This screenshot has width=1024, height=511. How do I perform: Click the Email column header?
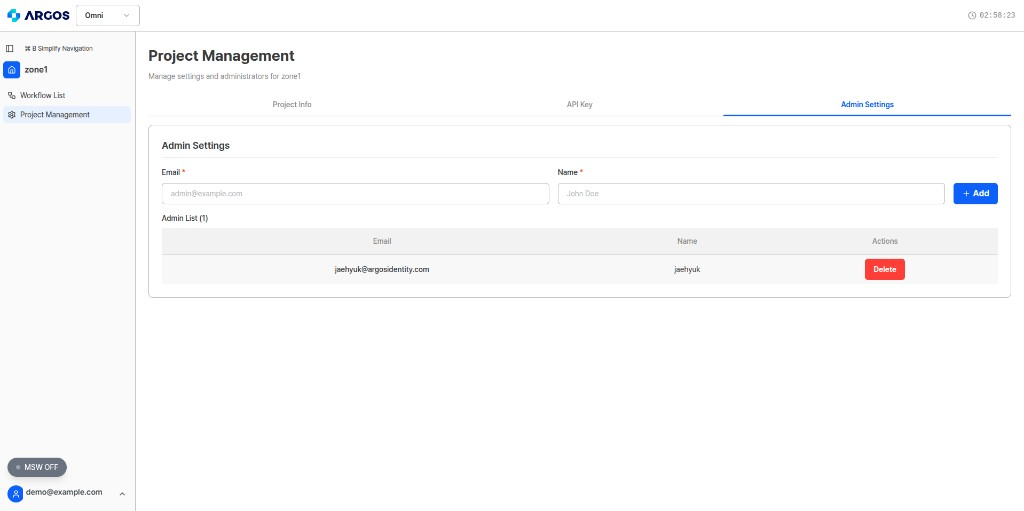pyautogui.click(x=382, y=241)
